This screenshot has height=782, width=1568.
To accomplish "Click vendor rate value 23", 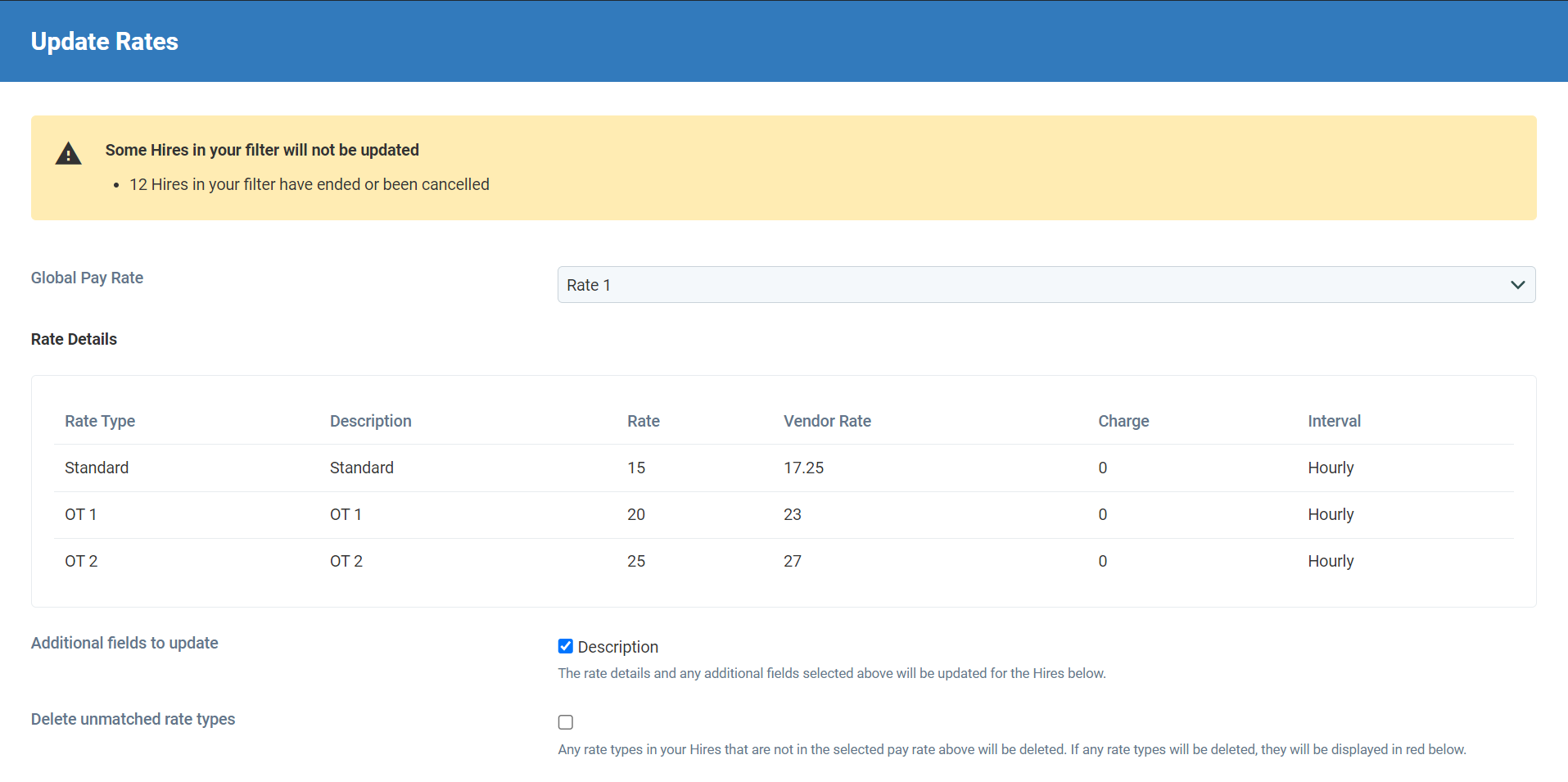I will pos(792,514).
